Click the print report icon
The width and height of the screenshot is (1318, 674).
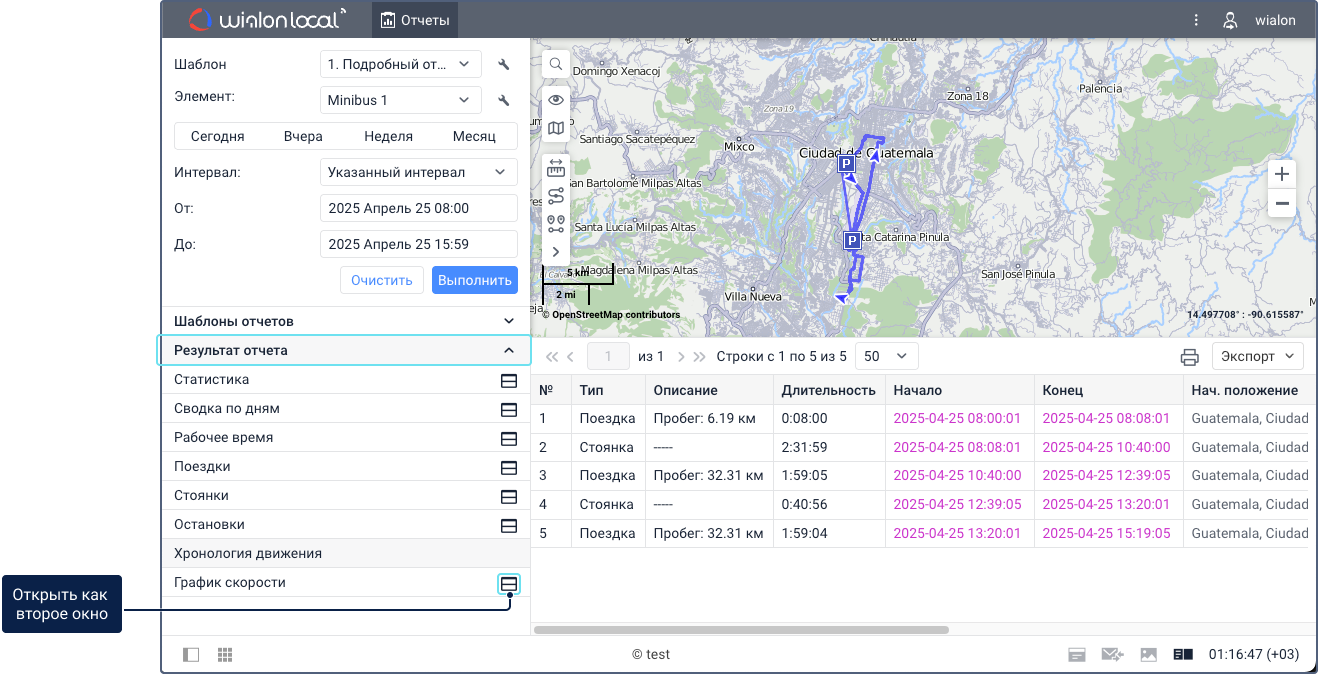(x=1189, y=357)
